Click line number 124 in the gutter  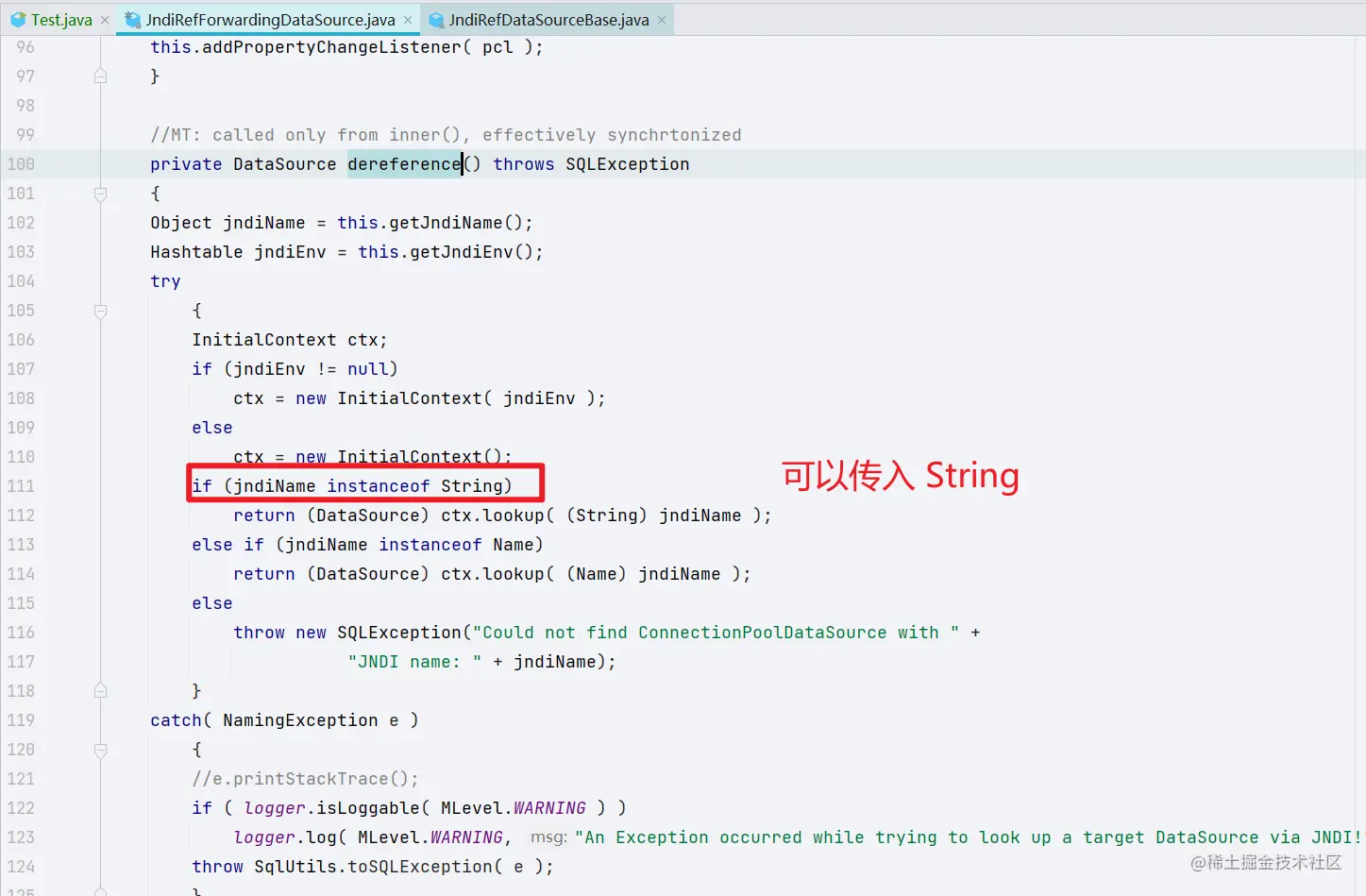21,867
